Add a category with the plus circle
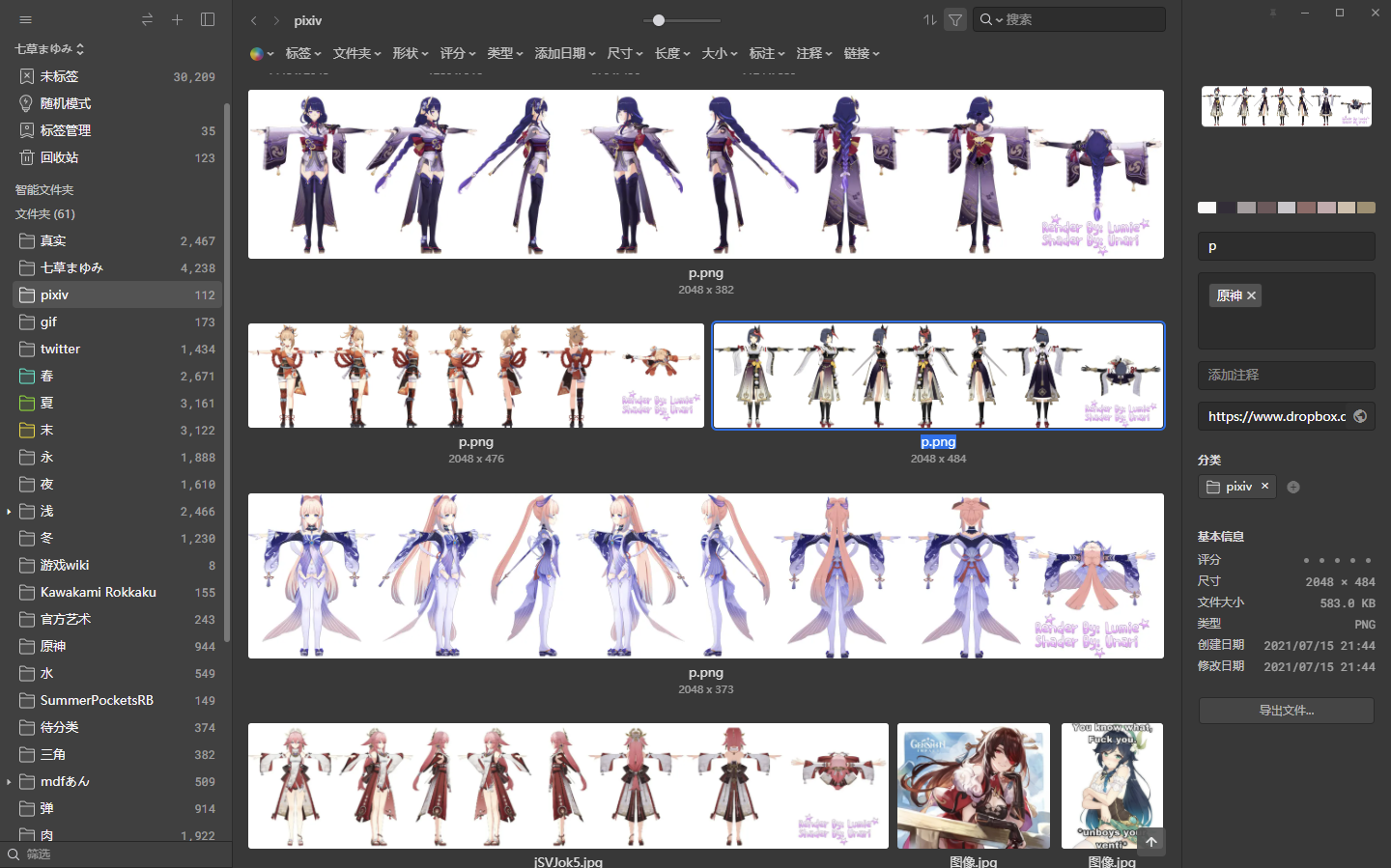 point(1293,487)
